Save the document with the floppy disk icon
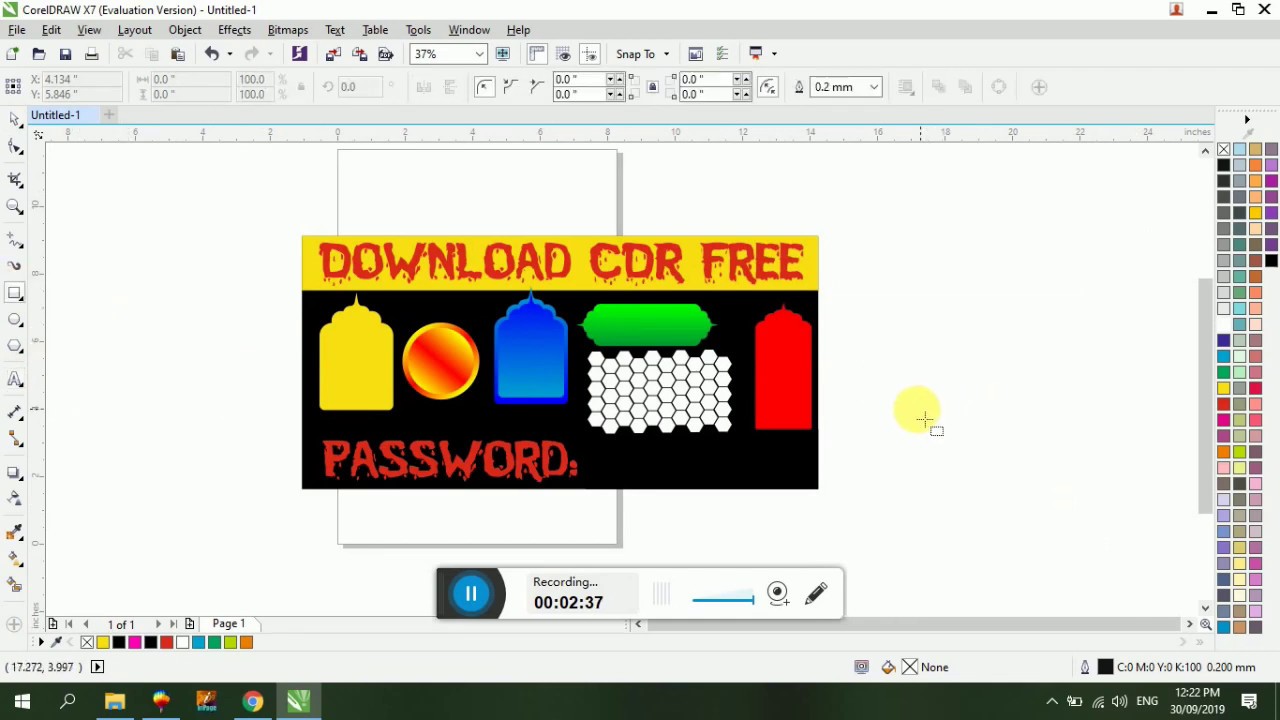The image size is (1280, 720). pos(65,54)
